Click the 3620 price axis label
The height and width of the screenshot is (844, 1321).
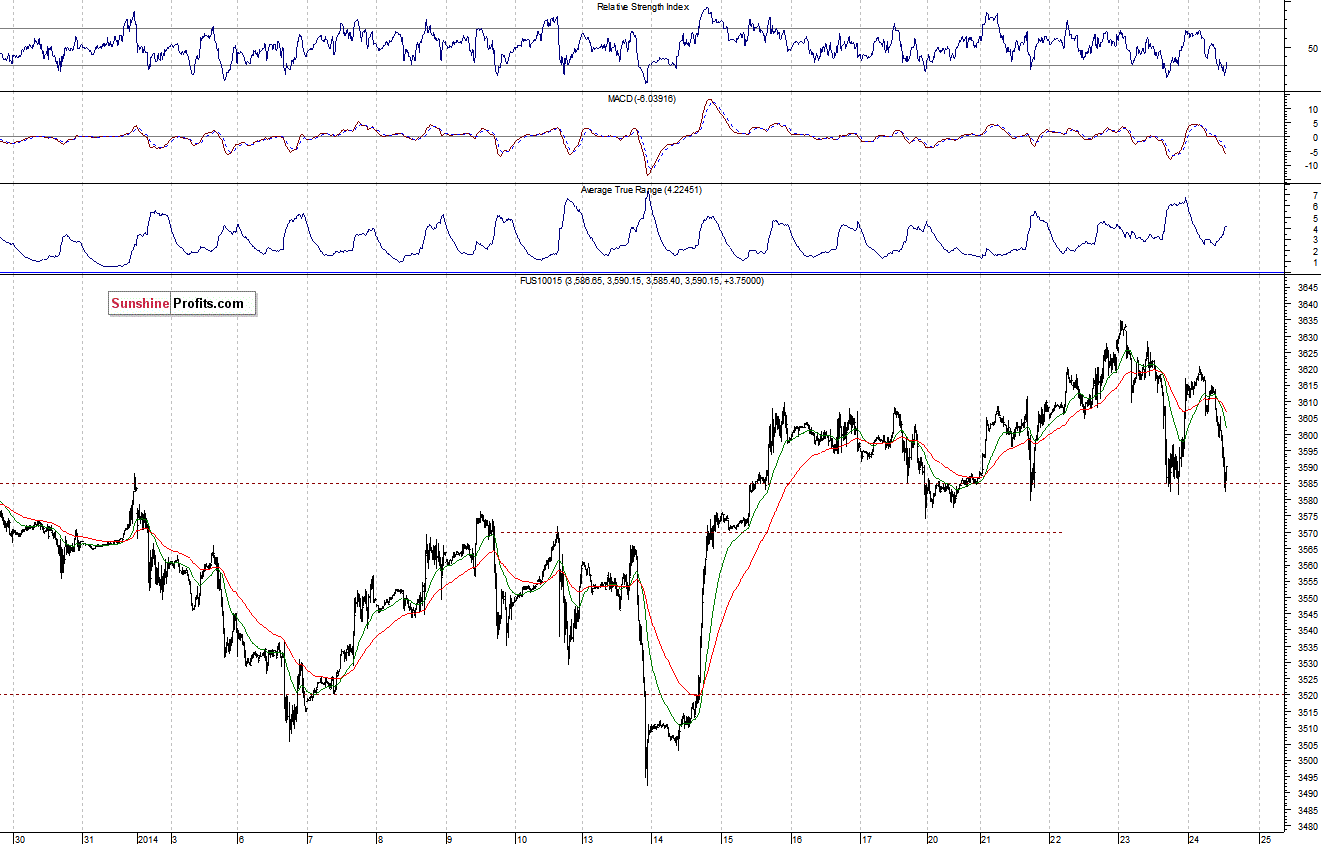pyautogui.click(x=1307, y=370)
